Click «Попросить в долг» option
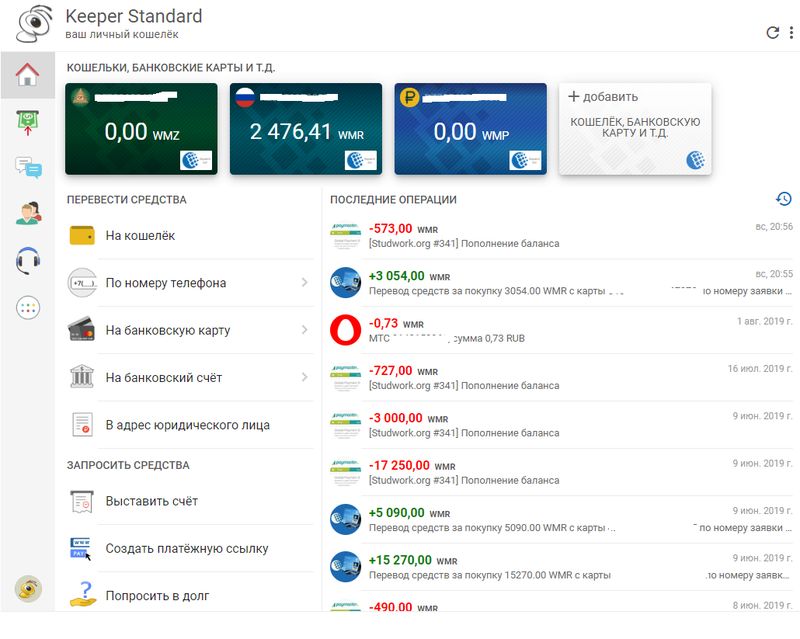Screen dimensions: 800x639 click(159, 596)
